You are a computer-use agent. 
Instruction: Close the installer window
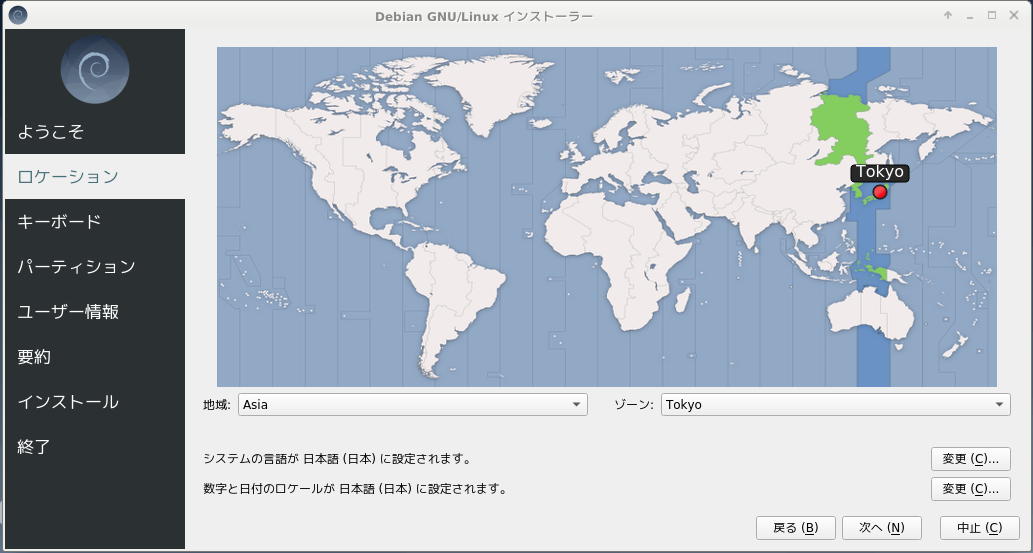tap(1014, 16)
